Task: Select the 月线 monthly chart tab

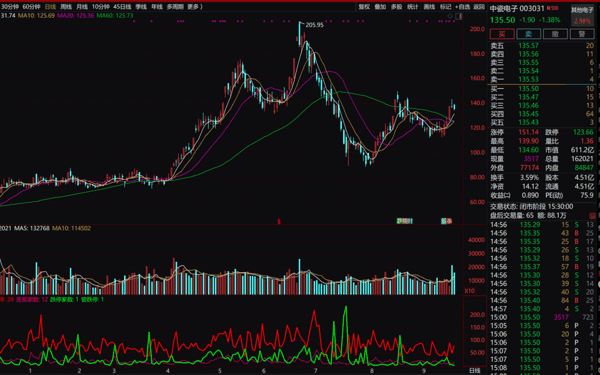Action: [x=82, y=7]
